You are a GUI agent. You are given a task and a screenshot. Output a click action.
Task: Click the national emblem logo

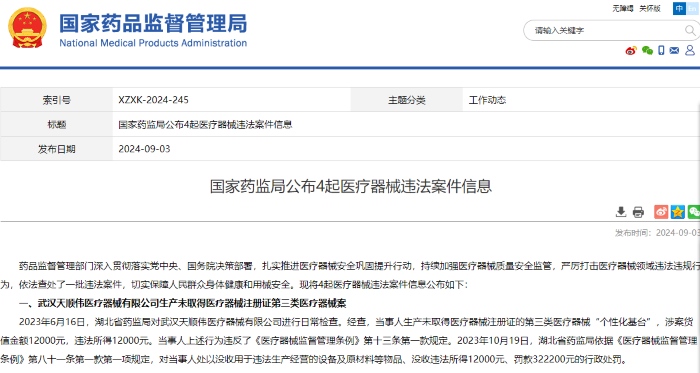[x=27, y=28]
